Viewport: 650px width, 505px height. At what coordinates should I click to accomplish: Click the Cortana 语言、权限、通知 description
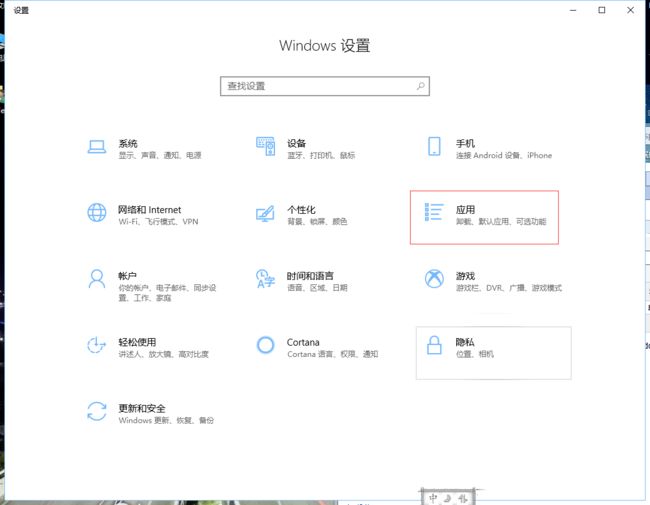[333, 354]
